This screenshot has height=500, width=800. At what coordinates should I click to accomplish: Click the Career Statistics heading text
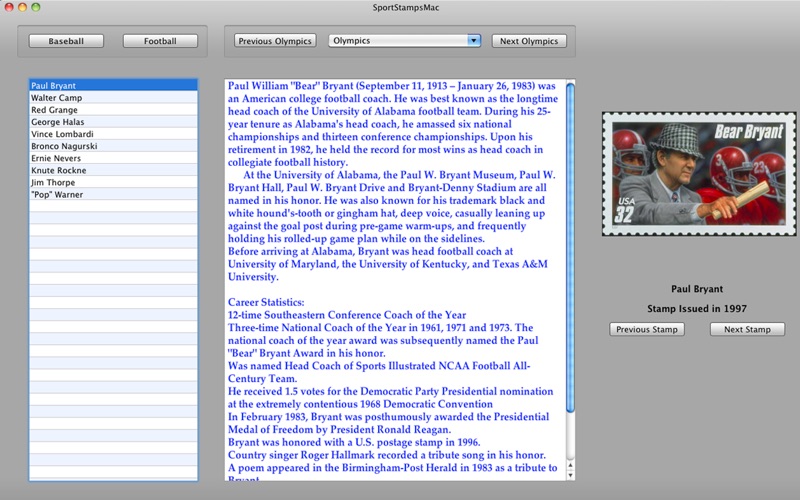pyautogui.click(x=266, y=302)
